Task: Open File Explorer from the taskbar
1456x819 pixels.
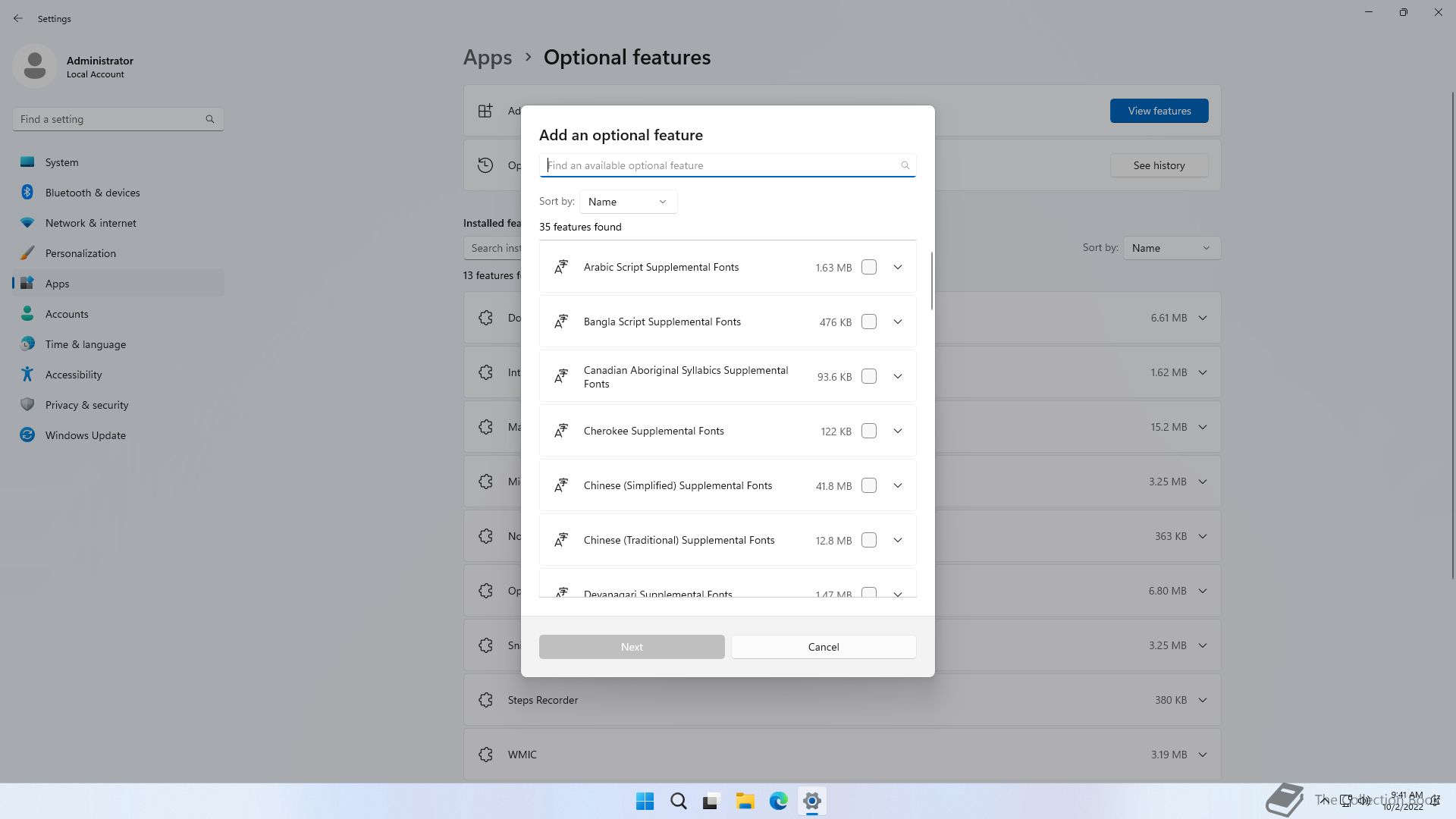Action: pyautogui.click(x=745, y=801)
